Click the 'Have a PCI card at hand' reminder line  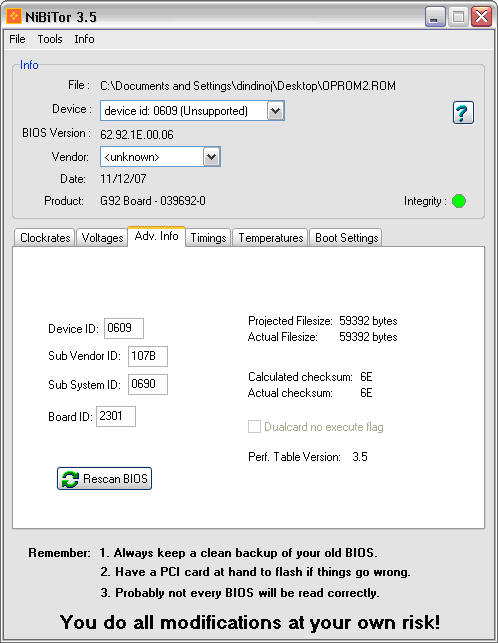point(255,572)
